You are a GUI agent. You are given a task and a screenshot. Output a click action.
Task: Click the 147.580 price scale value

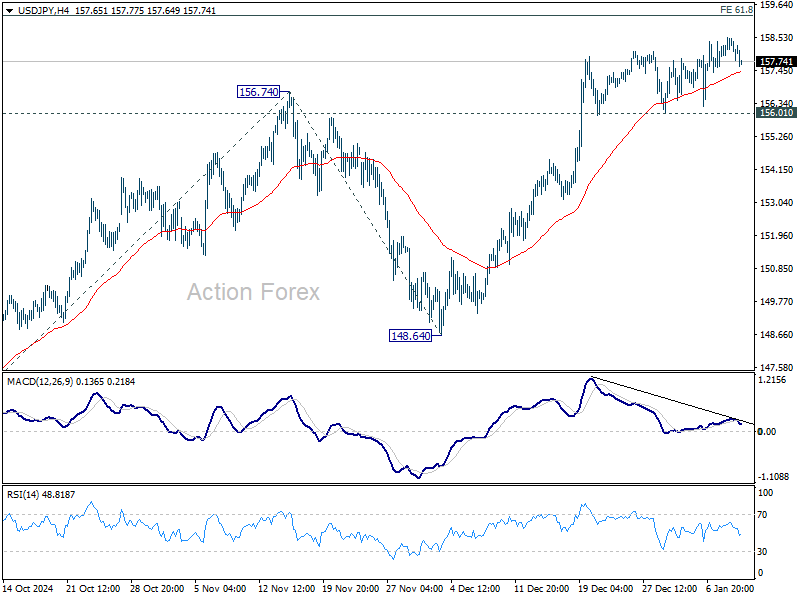776,367
